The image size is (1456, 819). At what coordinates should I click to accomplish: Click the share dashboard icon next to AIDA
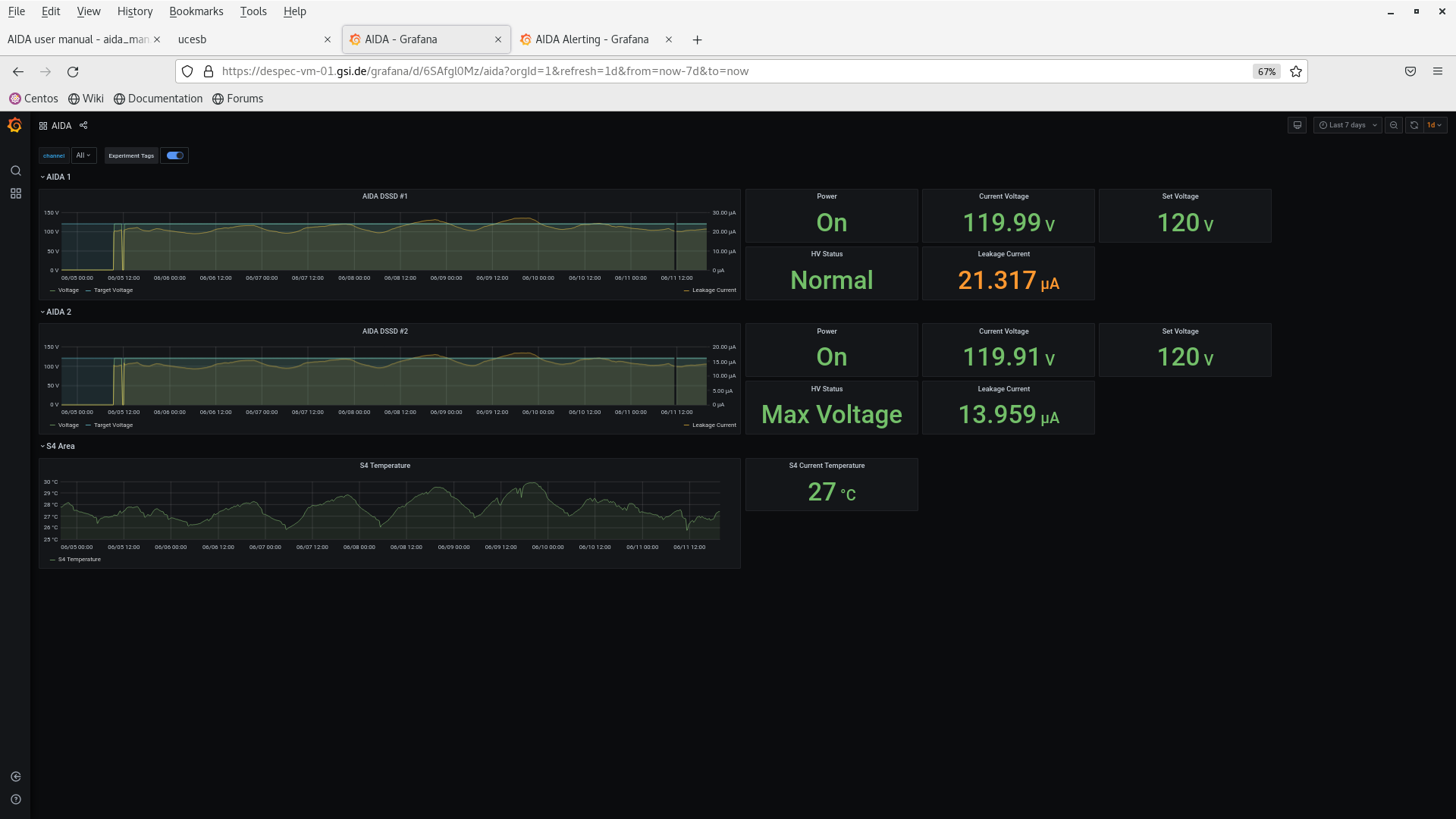coord(83,125)
